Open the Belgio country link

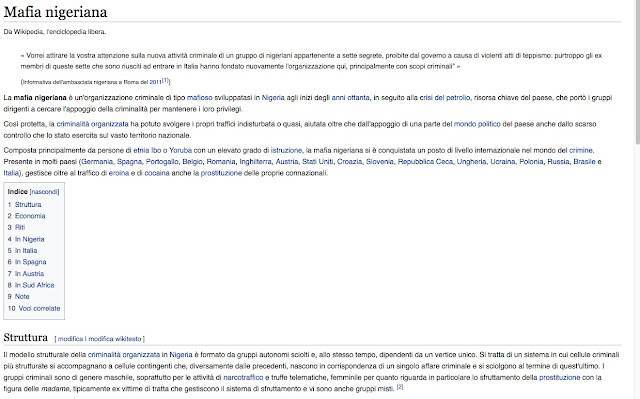[192, 162]
